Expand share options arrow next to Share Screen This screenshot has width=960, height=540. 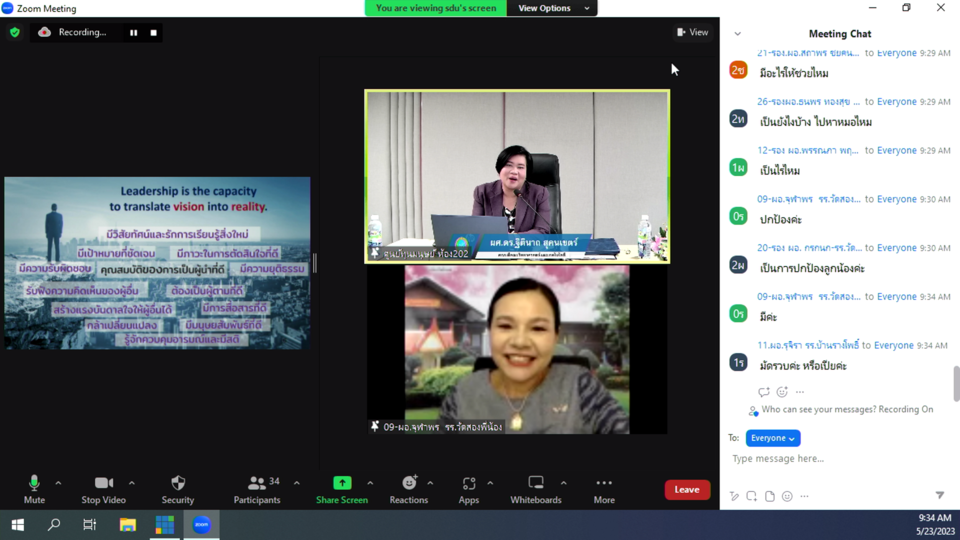[x=370, y=483]
